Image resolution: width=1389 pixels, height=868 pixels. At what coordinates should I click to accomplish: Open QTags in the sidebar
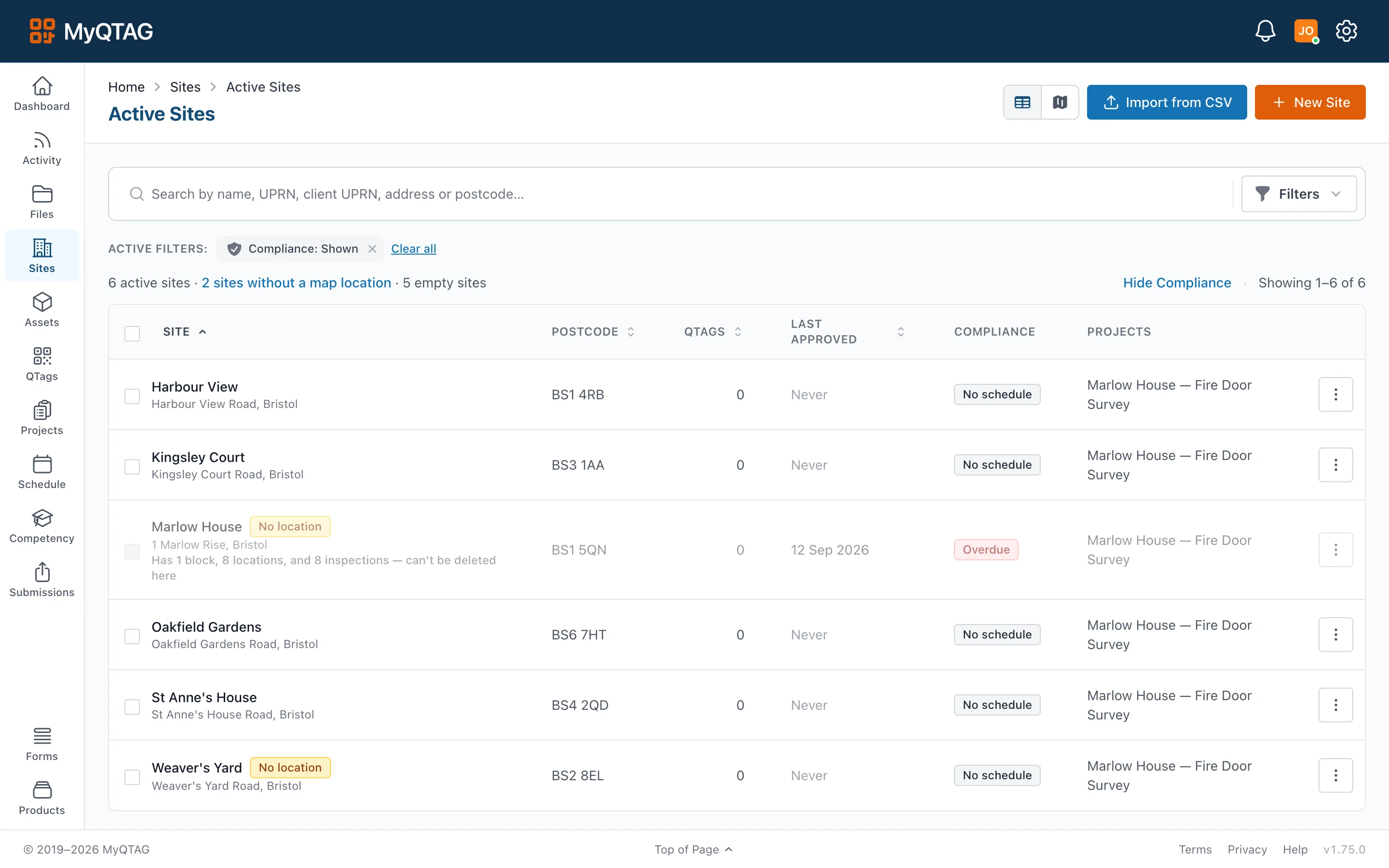tap(42, 364)
